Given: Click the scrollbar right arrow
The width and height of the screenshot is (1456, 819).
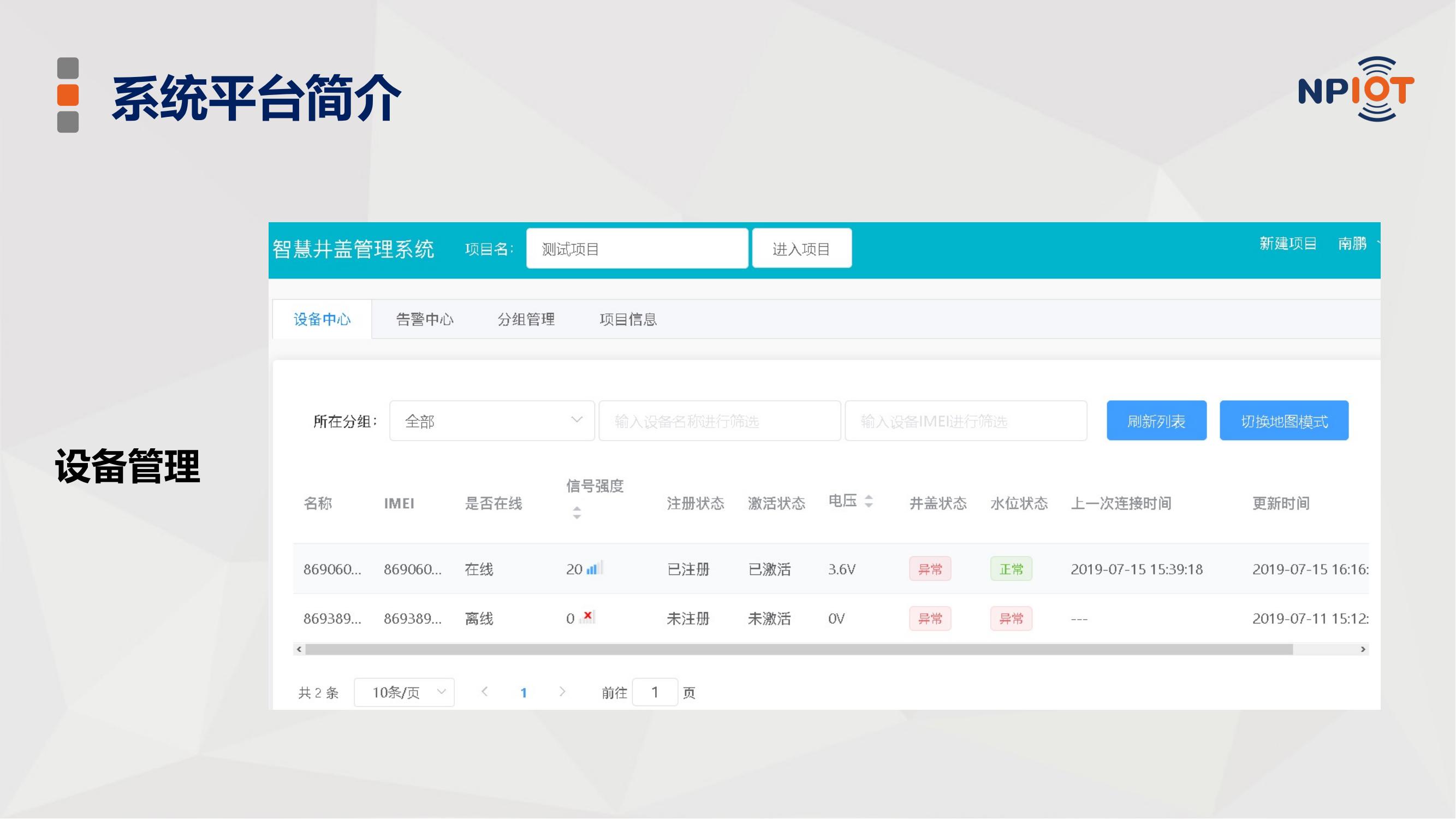Looking at the screenshot, I should click(x=1363, y=649).
